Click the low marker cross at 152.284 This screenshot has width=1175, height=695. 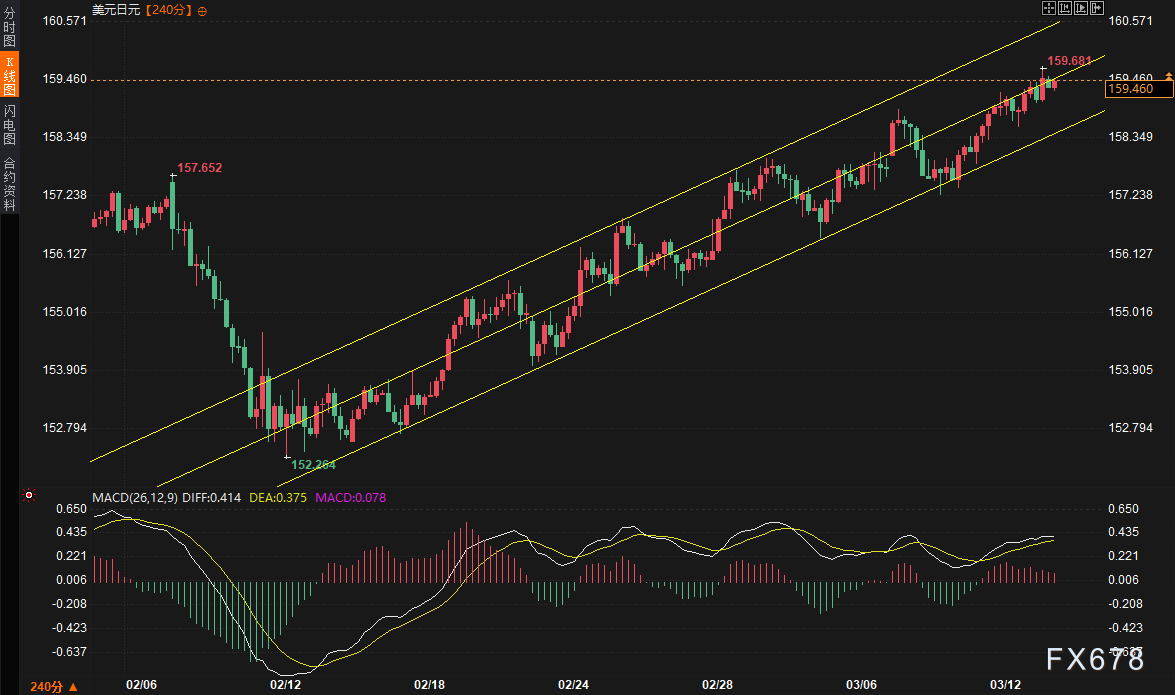point(287,457)
